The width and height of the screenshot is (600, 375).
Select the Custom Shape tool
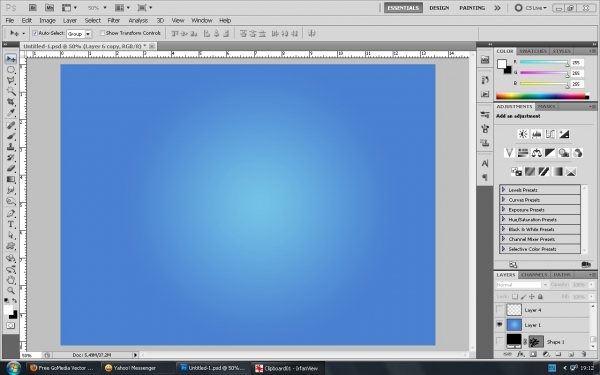(x=11, y=246)
